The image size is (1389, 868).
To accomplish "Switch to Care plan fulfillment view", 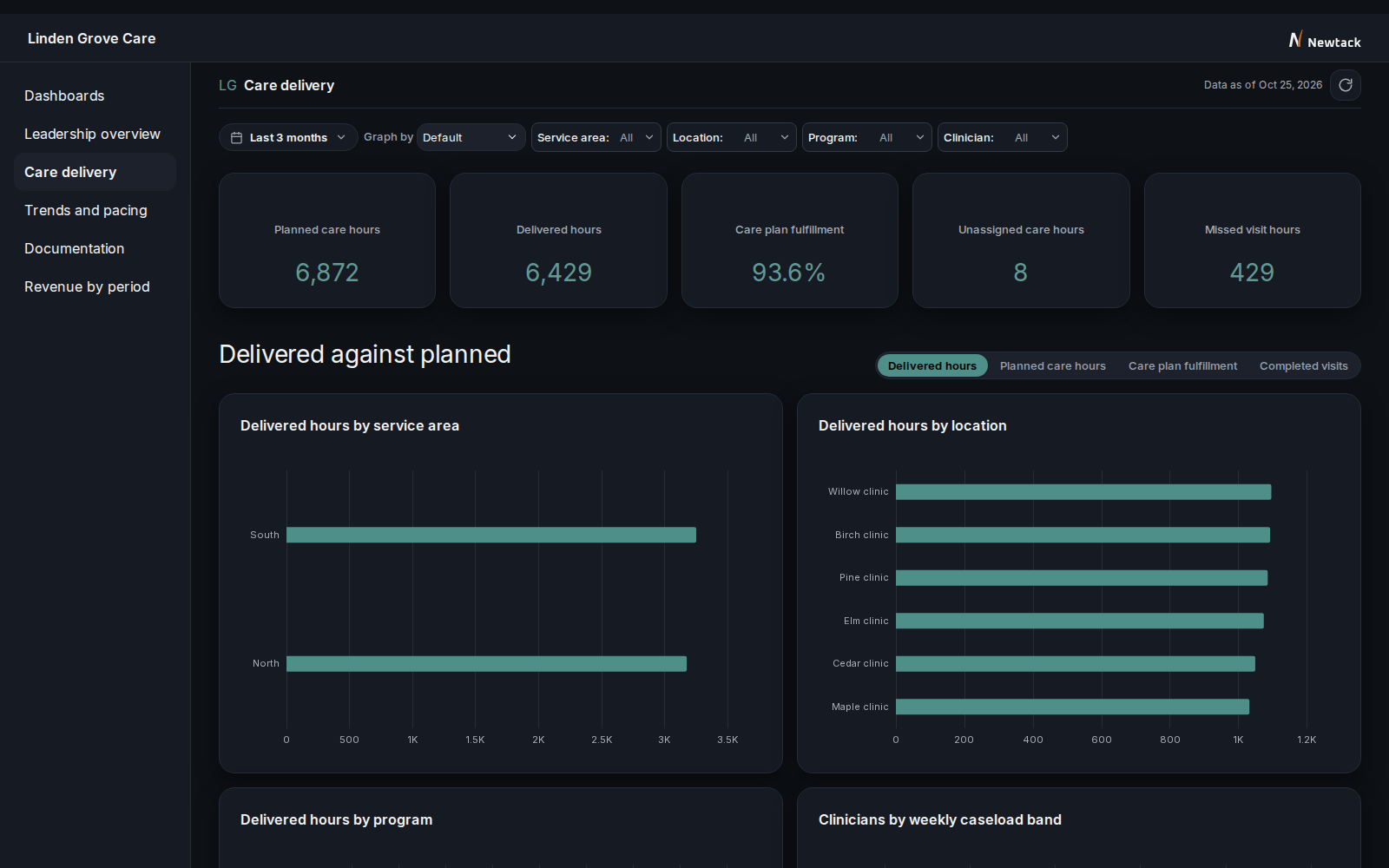I will click(1182, 365).
